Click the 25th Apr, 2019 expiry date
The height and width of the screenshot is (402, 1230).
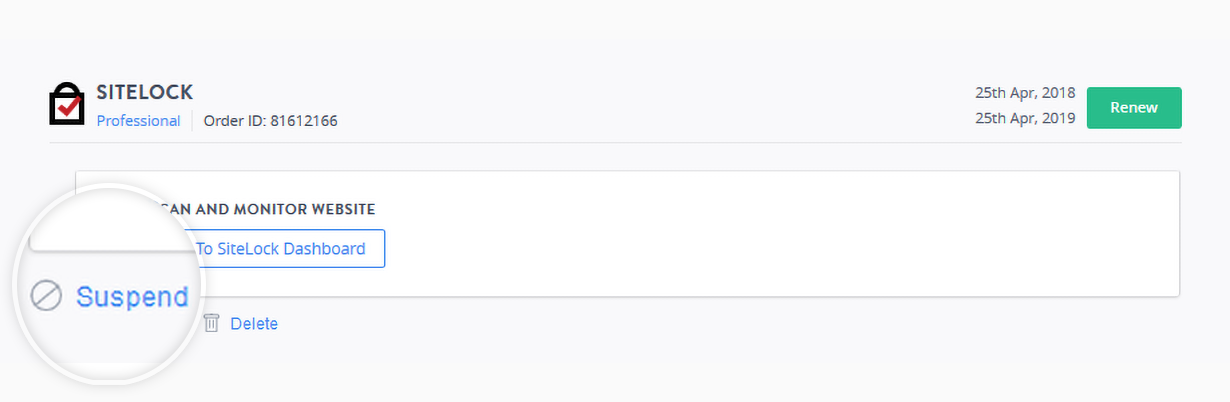(1025, 118)
